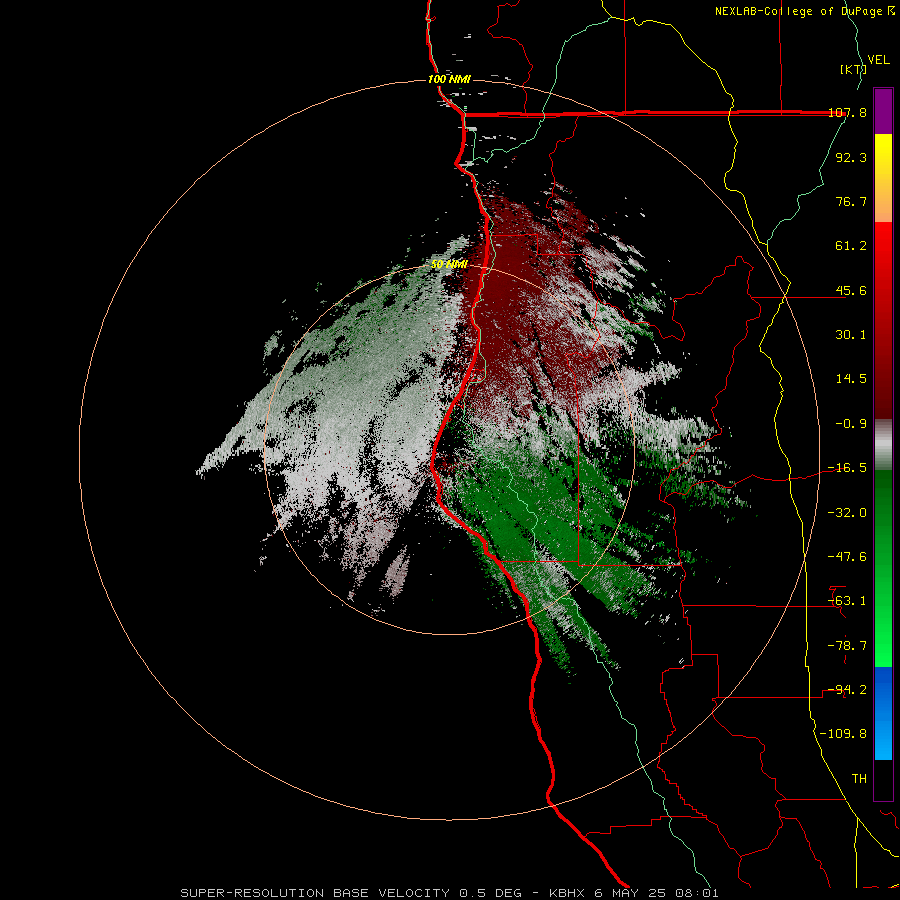Pick the bright green segment near -78.7
Image resolution: width=900 pixels, height=900 pixels.
click(x=883, y=646)
